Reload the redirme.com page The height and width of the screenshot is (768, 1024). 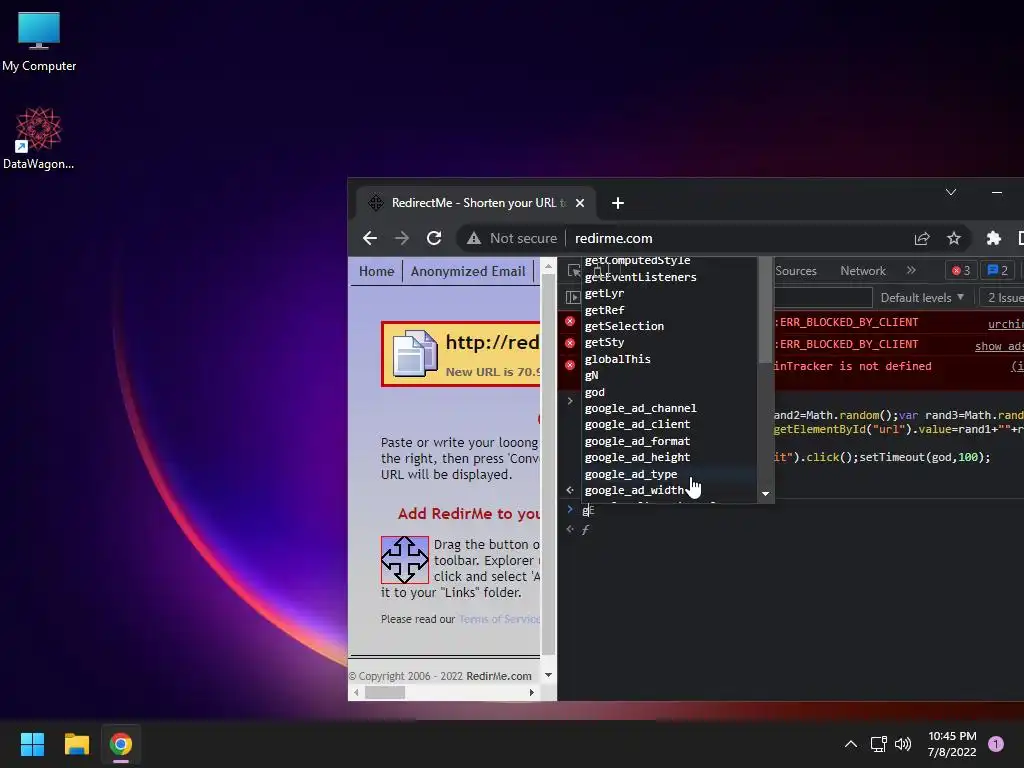tap(434, 238)
